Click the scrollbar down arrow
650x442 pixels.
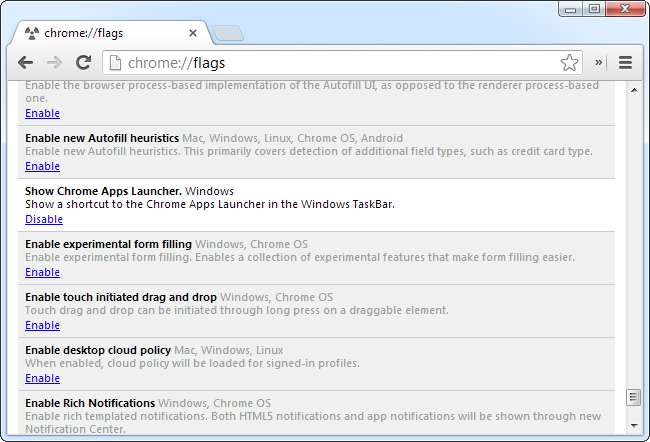click(632, 426)
